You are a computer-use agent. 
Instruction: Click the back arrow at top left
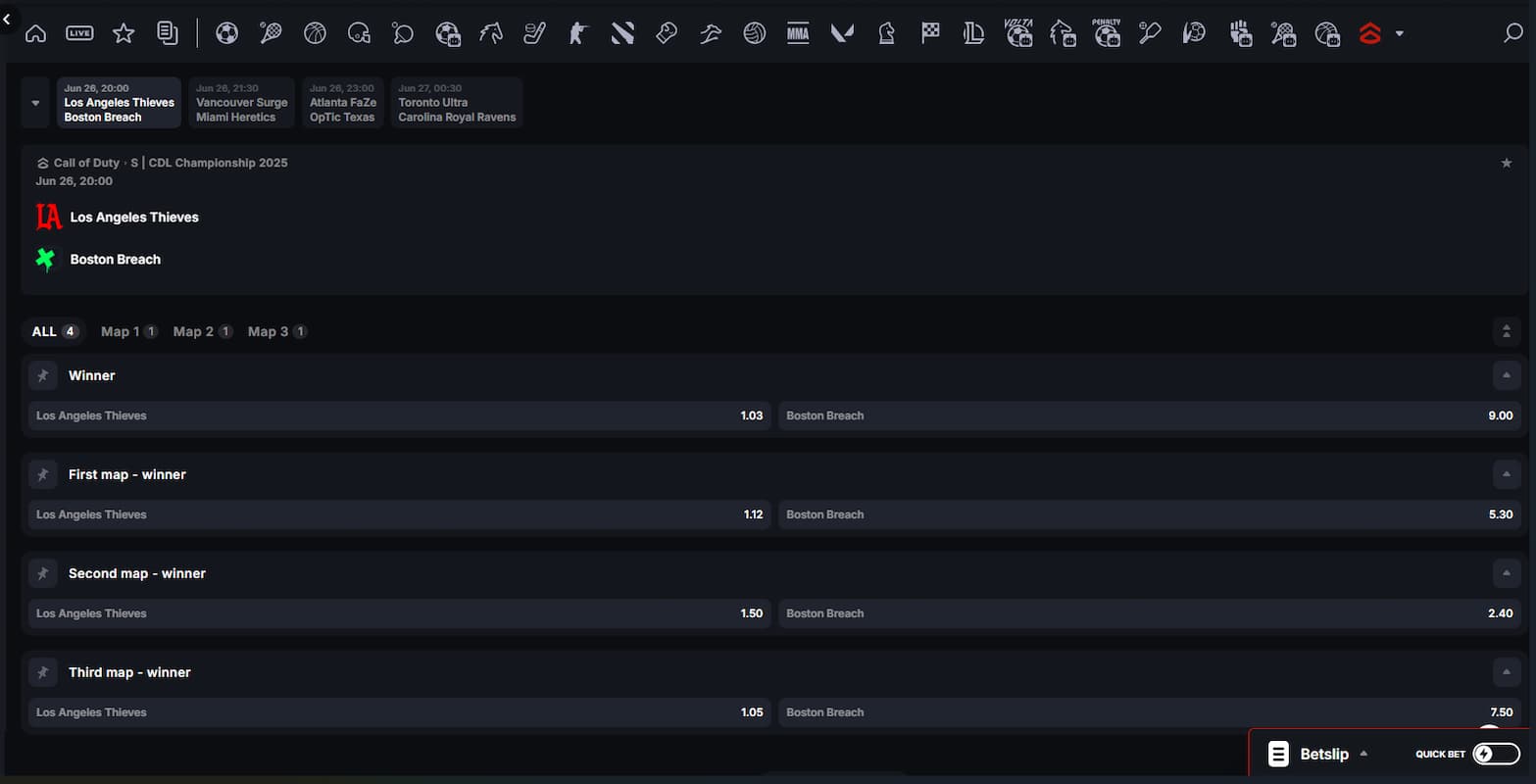[x=7, y=19]
